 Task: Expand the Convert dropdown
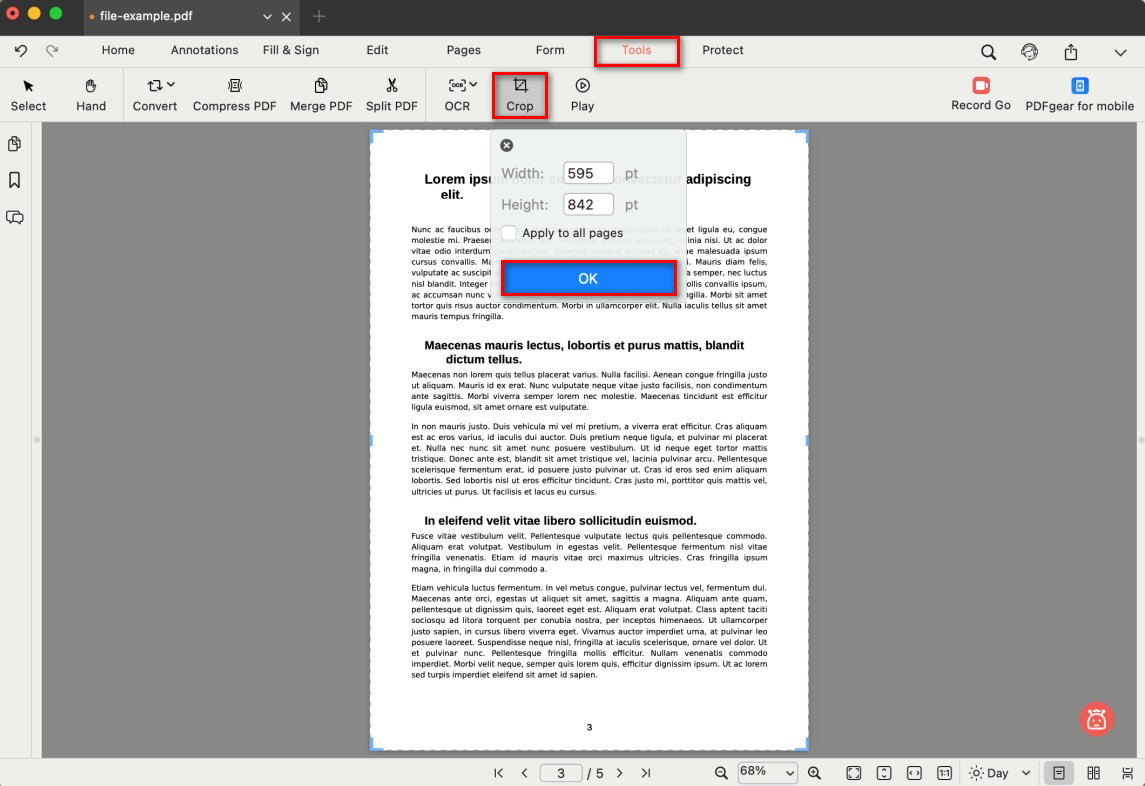tap(171, 85)
